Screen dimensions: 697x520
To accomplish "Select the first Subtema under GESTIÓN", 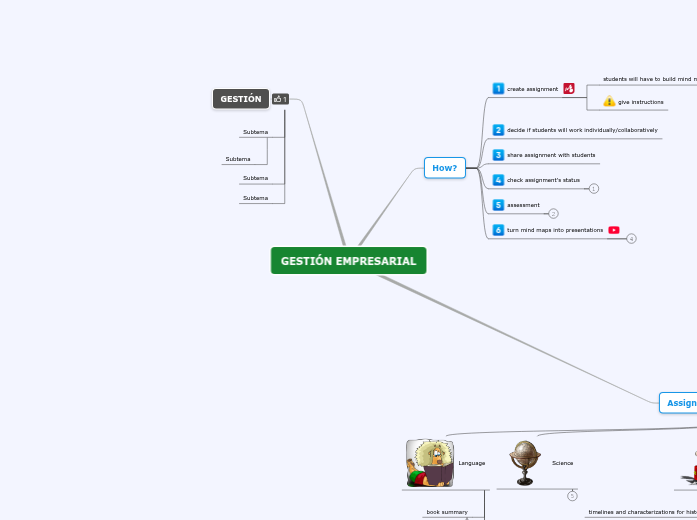I will coord(256,132).
